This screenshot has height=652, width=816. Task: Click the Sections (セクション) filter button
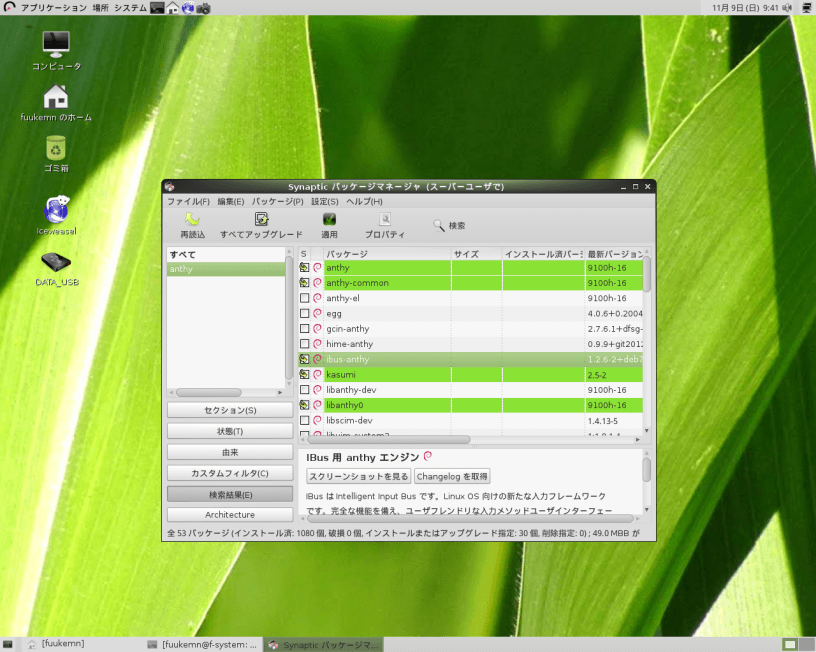pos(230,410)
